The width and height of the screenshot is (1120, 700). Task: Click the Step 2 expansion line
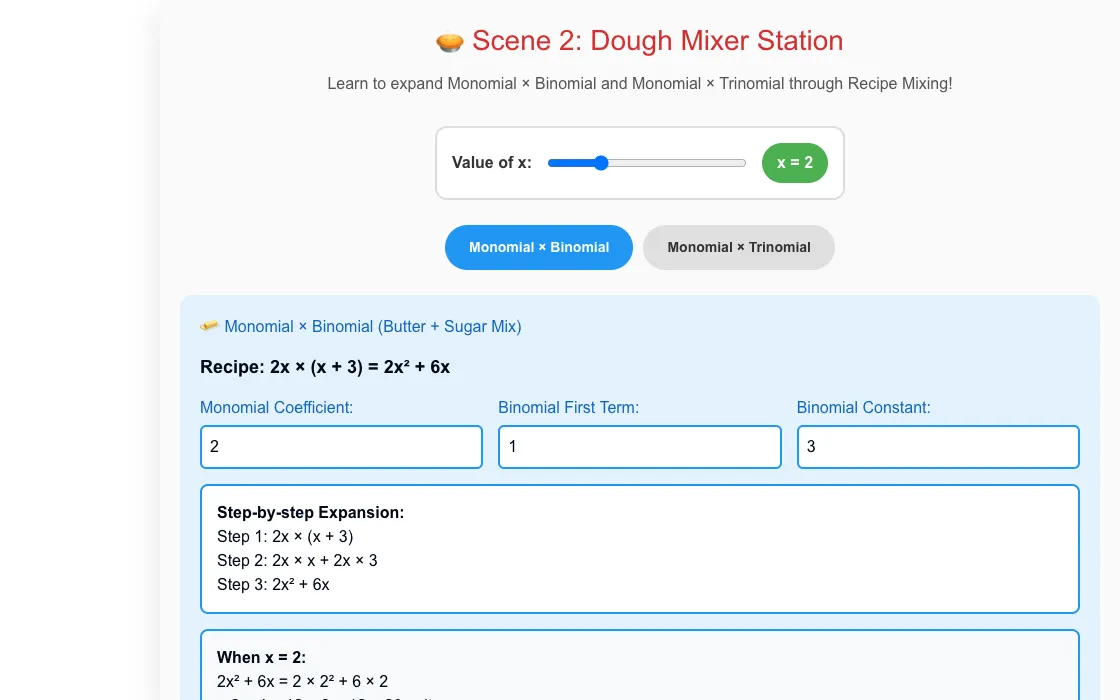pyautogui.click(x=297, y=560)
